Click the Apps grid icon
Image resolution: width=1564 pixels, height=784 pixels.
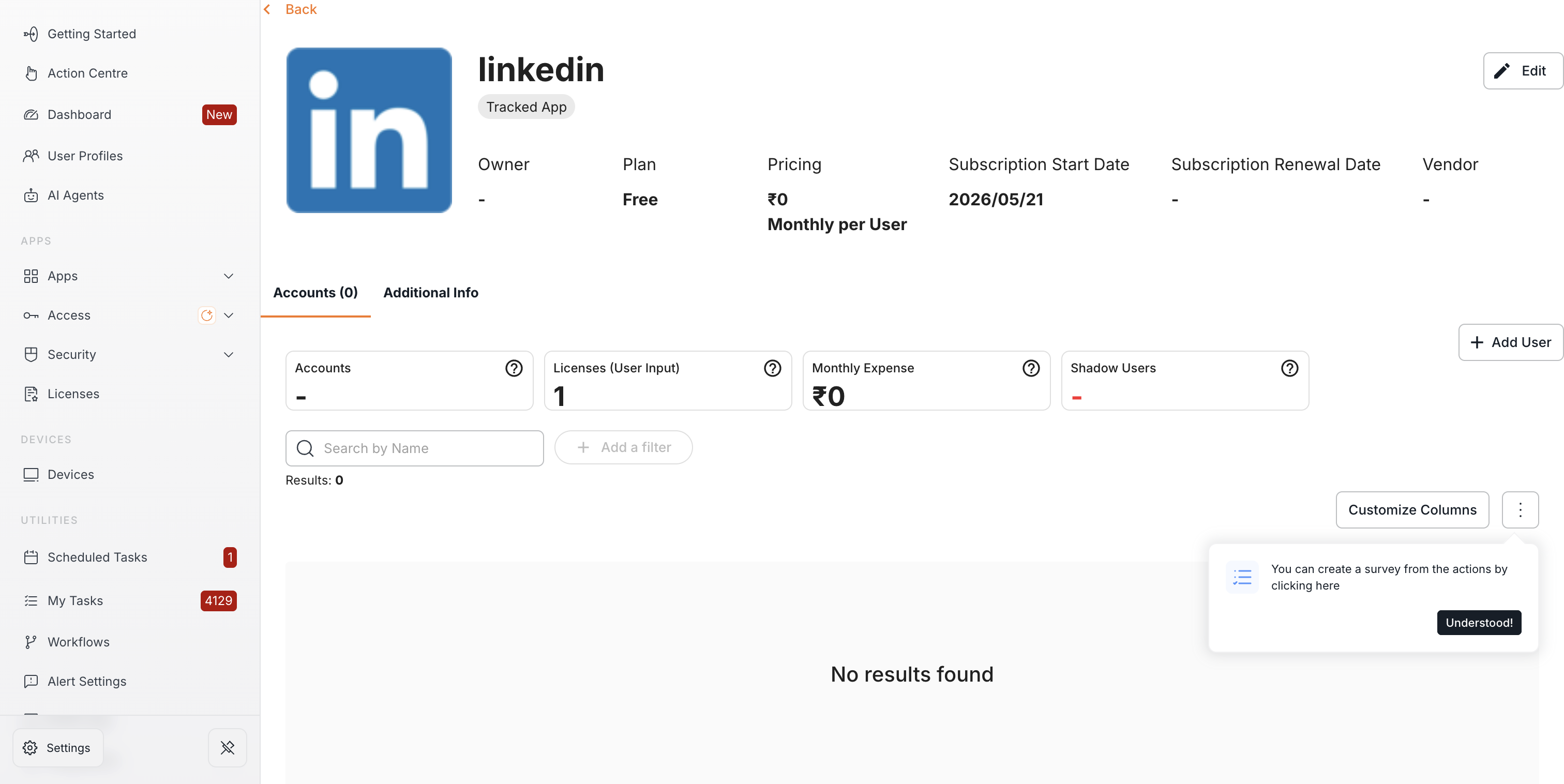[x=31, y=276]
